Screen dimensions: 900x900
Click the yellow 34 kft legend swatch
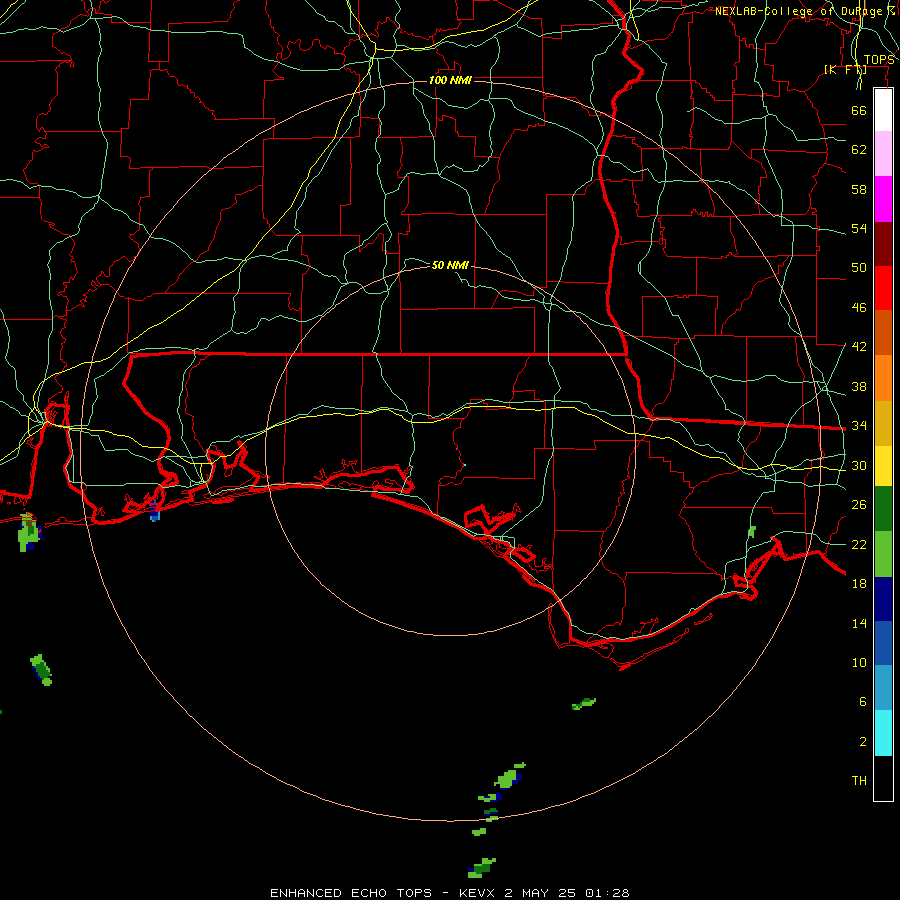pos(883,466)
